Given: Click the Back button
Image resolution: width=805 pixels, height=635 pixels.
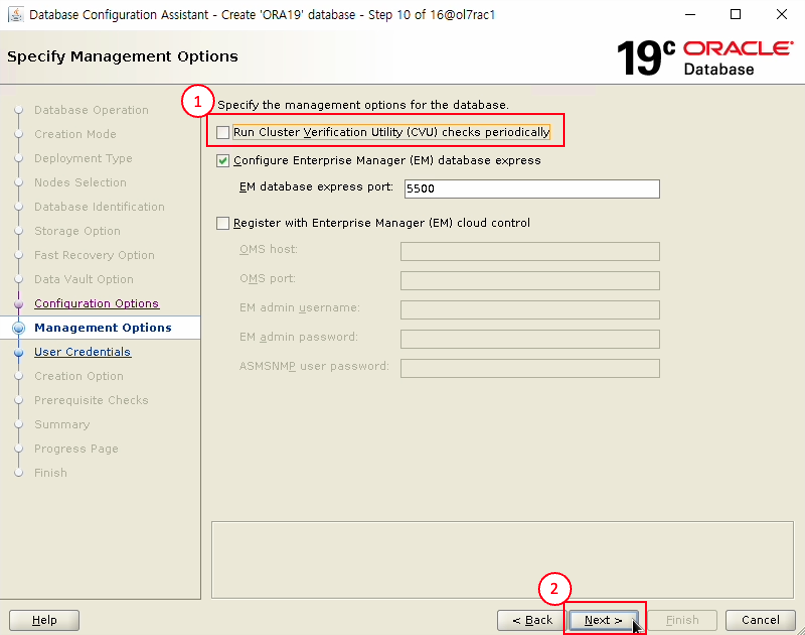Looking at the screenshot, I should pos(532,620).
